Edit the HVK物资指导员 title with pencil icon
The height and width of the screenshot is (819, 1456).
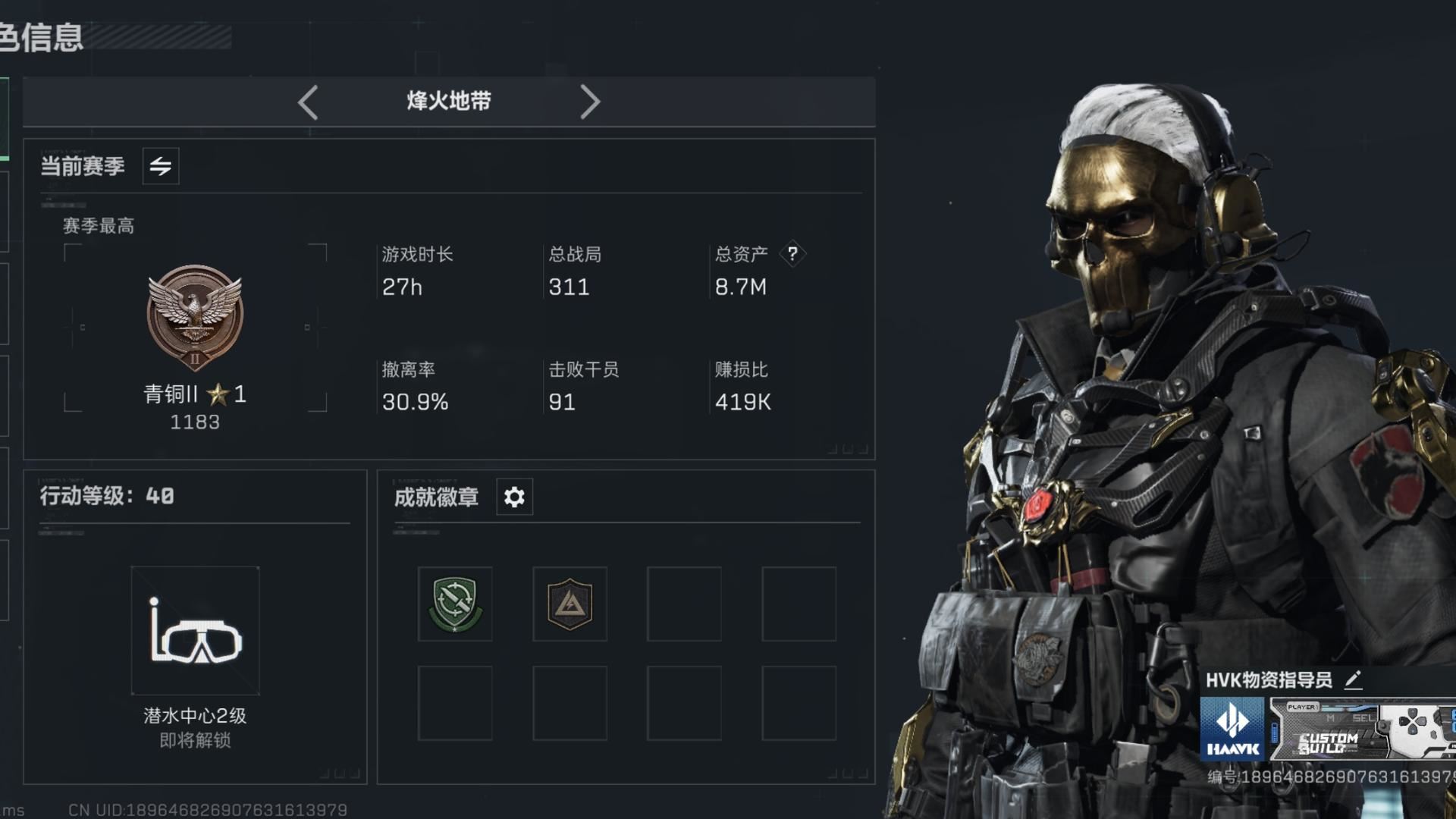[1353, 679]
